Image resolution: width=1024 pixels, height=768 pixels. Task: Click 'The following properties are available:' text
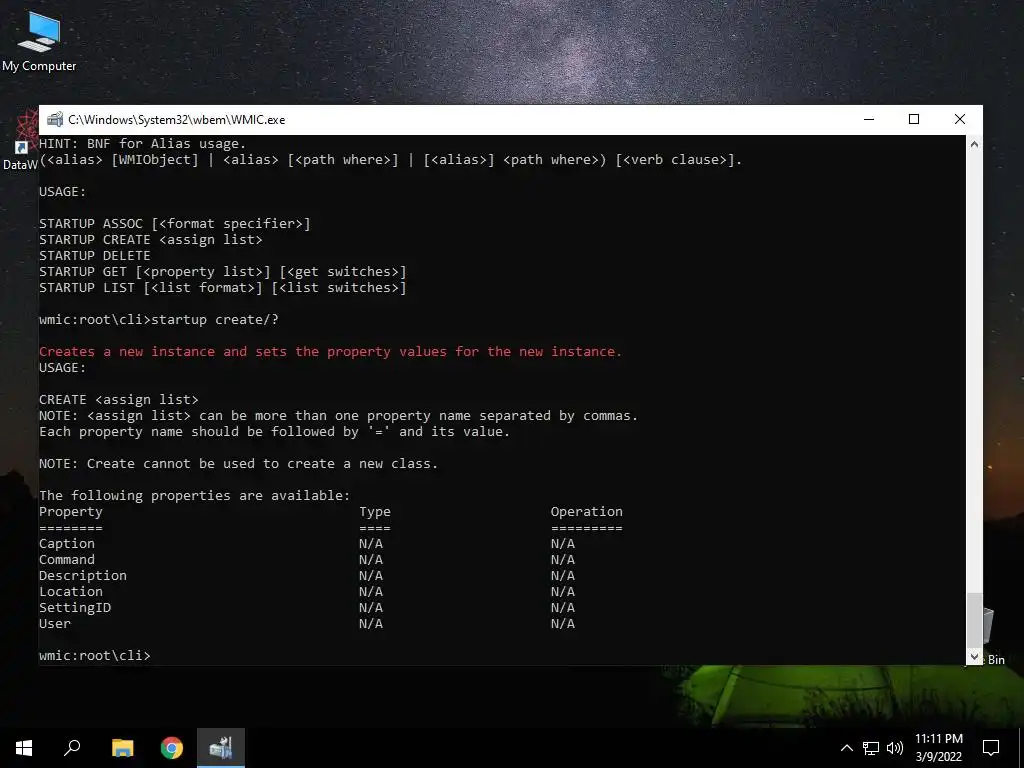coord(194,496)
